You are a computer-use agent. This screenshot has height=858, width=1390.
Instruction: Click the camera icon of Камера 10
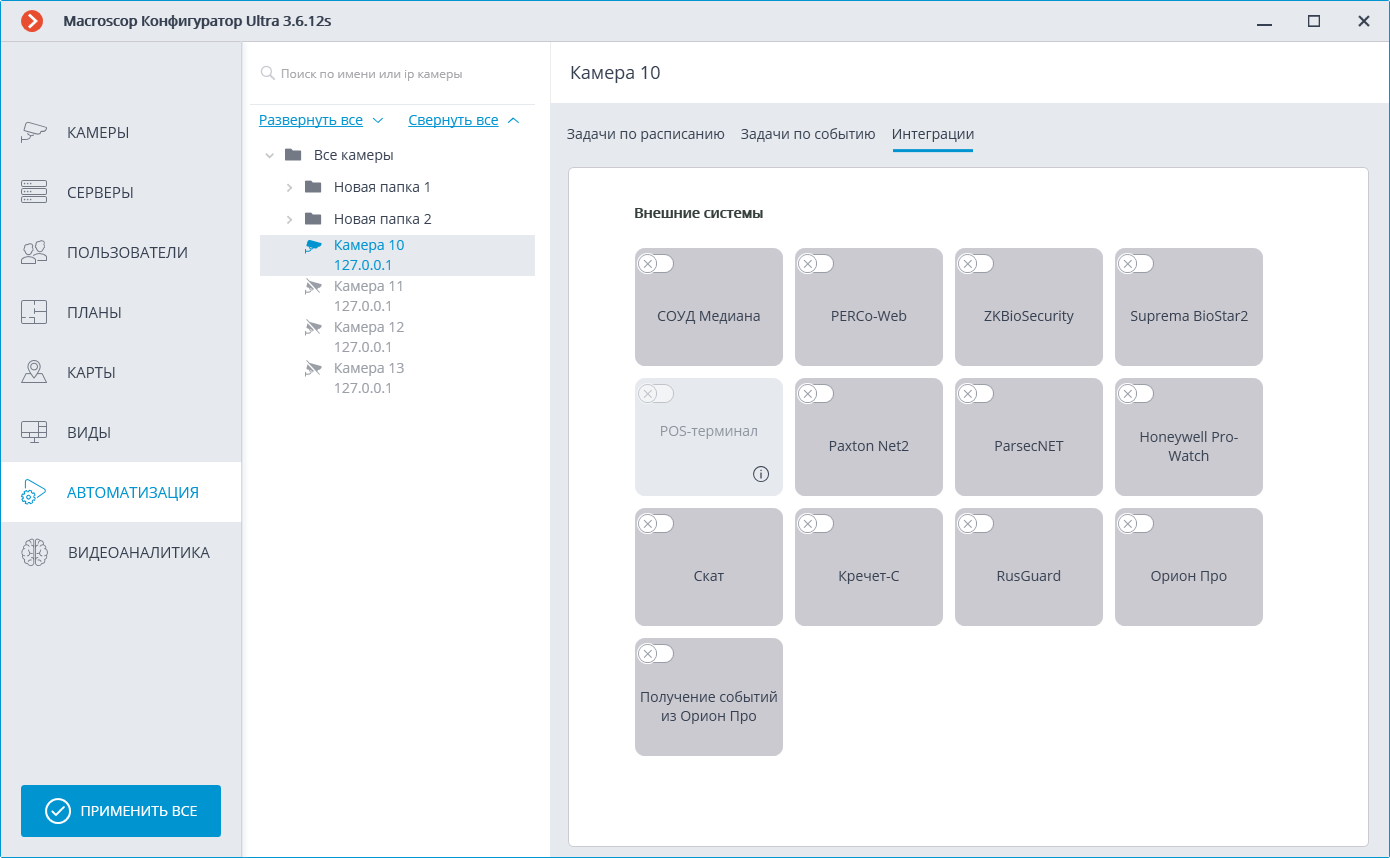[314, 246]
